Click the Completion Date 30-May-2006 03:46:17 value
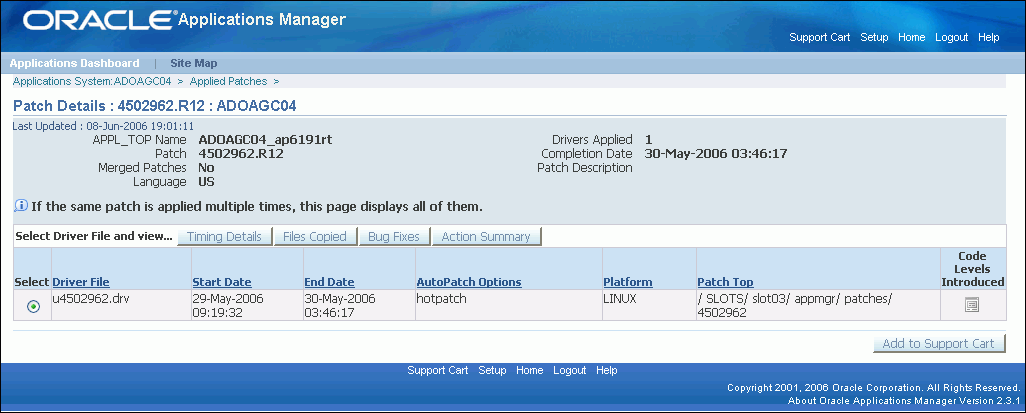Image resolution: width=1026 pixels, height=413 pixels. [716, 154]
